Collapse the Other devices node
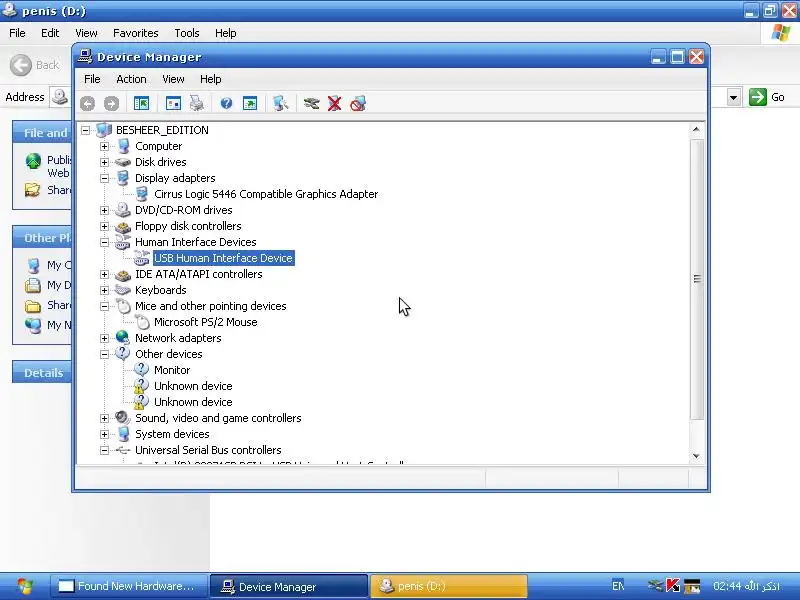Screen dimensions: 800x600 [x=104, y=355]
